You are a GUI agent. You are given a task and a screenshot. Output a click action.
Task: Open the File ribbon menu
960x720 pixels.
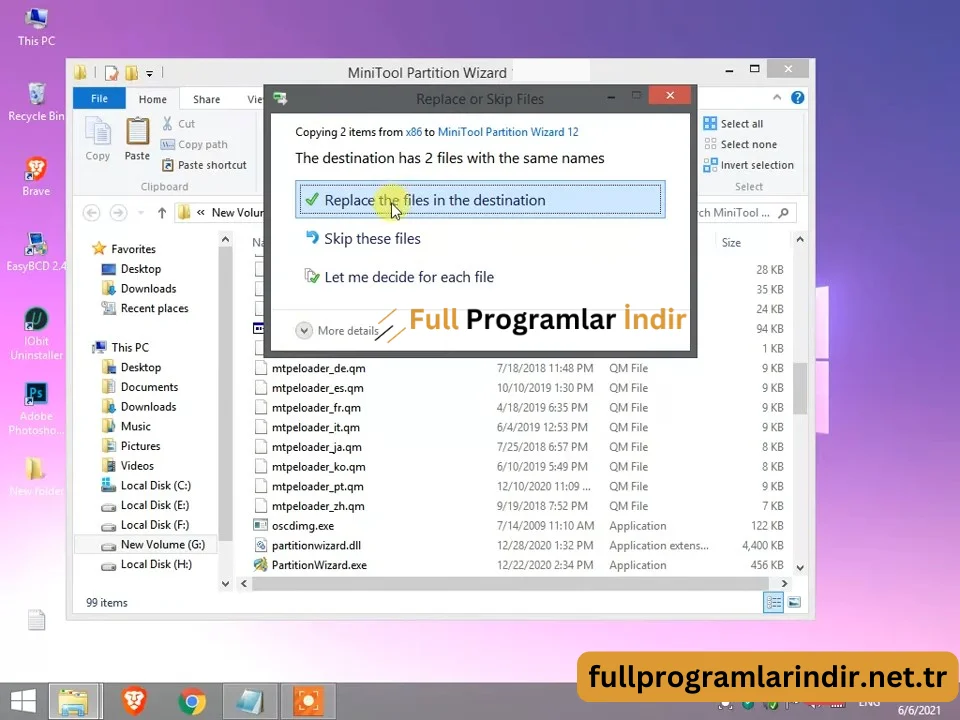(99, 99)
